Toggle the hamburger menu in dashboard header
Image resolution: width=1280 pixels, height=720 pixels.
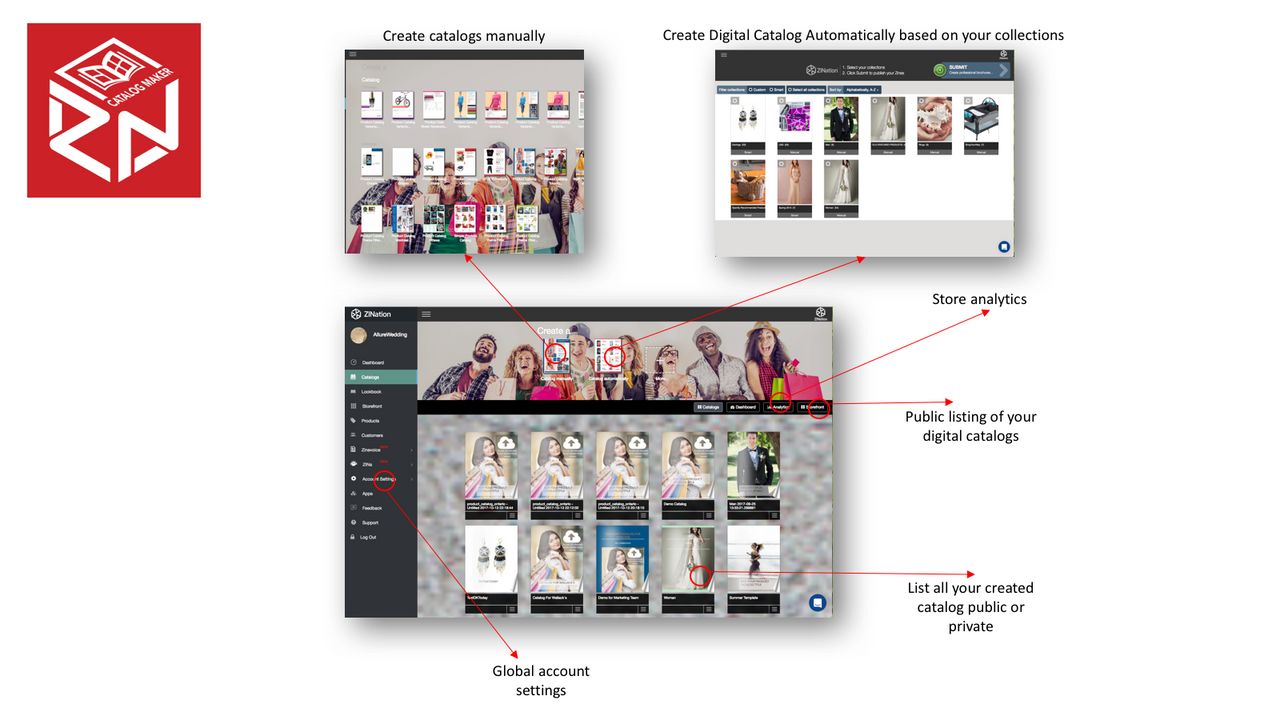point(426,314)
